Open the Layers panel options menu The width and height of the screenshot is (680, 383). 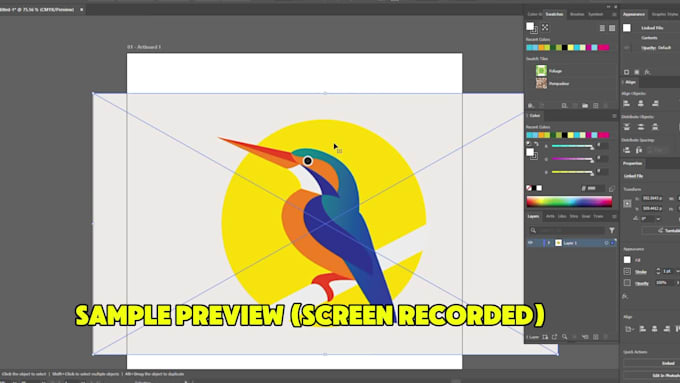click(x=614, y=216)
